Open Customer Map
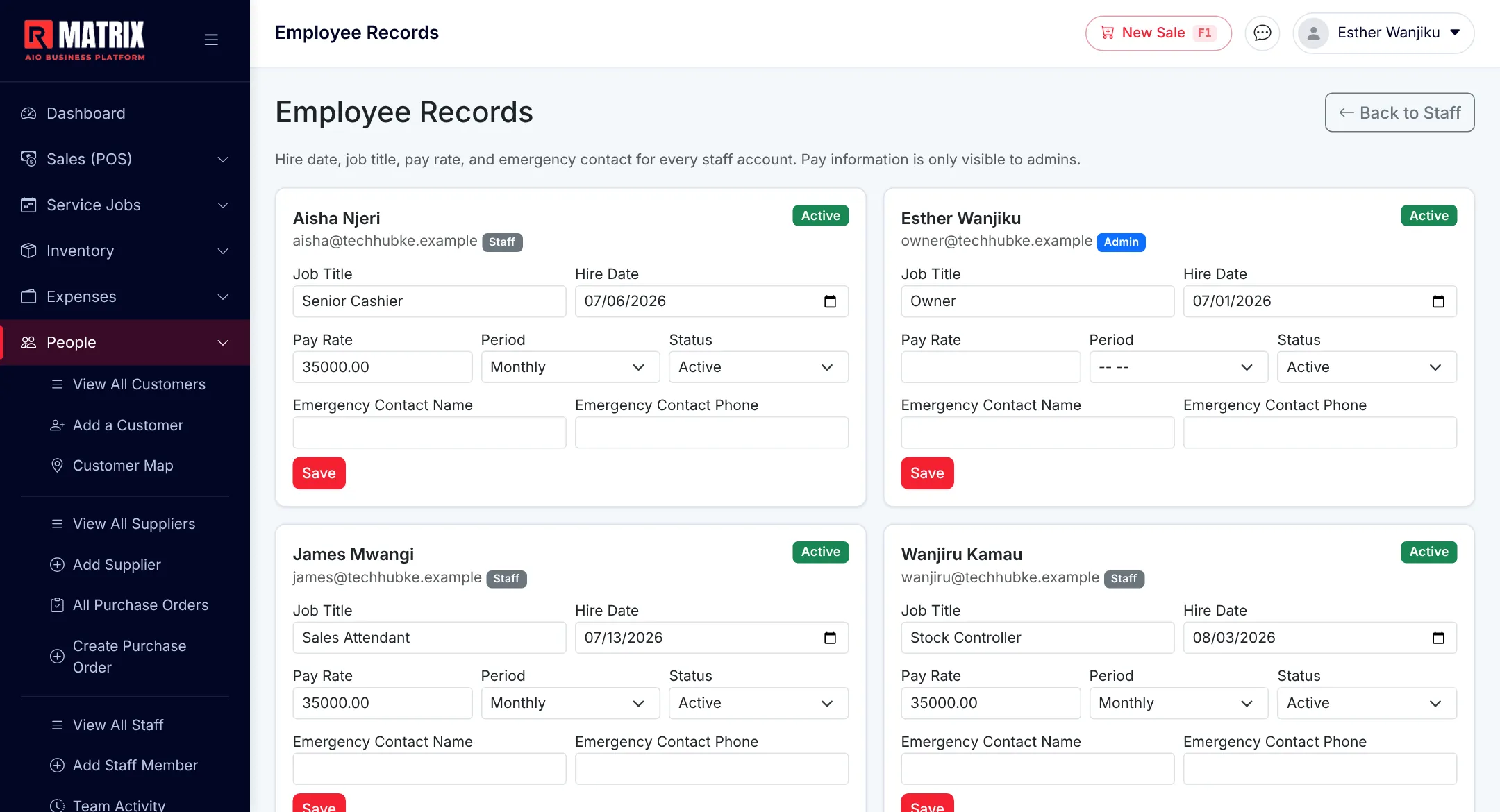The image size is (1500, 812). 123,466
